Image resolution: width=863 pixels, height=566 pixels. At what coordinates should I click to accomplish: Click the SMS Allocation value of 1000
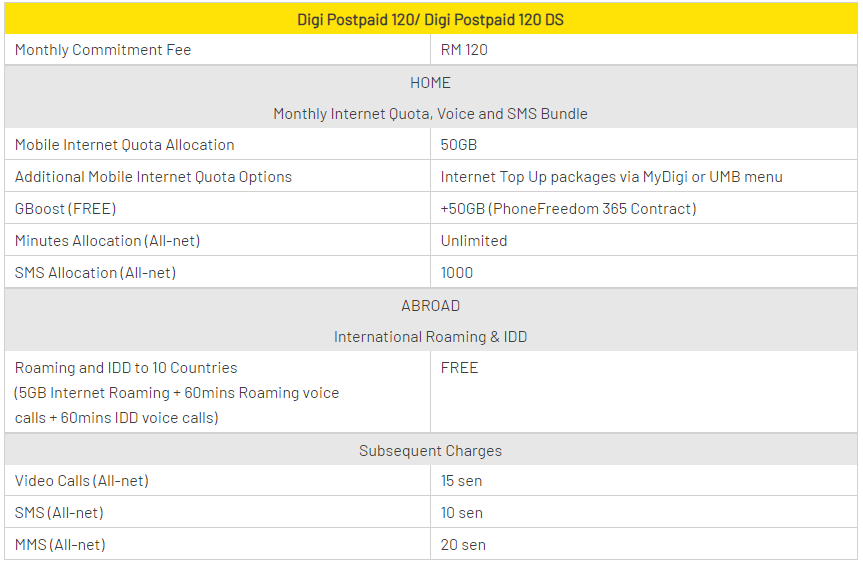click(457, 273)
